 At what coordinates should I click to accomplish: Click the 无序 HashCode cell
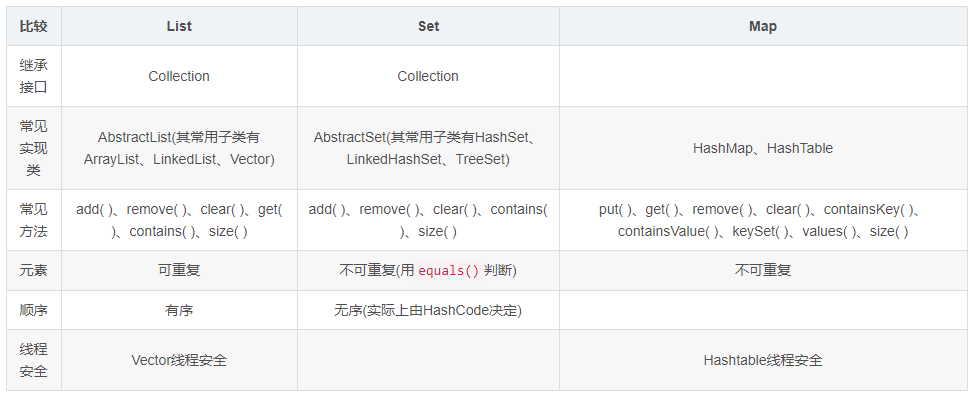pos(428,310)
